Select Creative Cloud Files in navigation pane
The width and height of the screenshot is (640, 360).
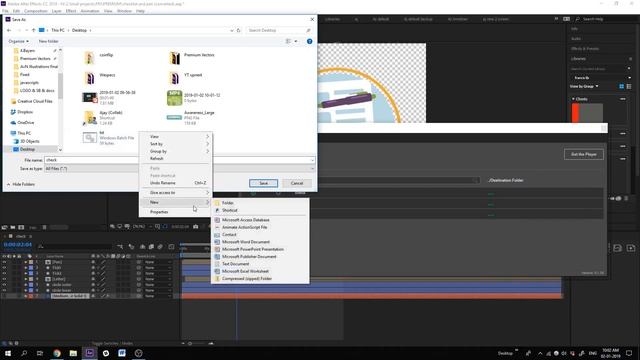(x=31, y=101)
